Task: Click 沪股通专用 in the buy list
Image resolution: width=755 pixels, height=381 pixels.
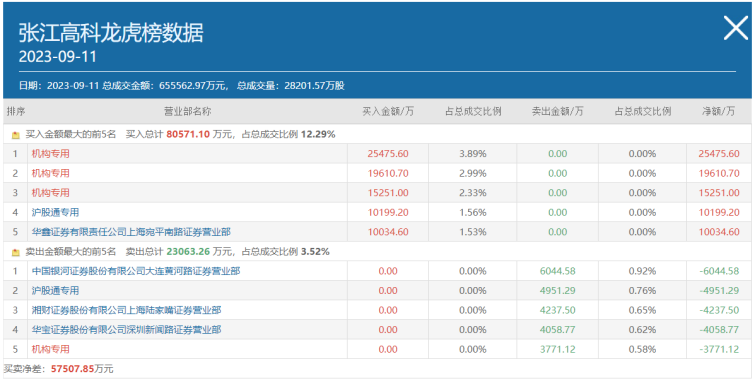Action: [55, 212]
